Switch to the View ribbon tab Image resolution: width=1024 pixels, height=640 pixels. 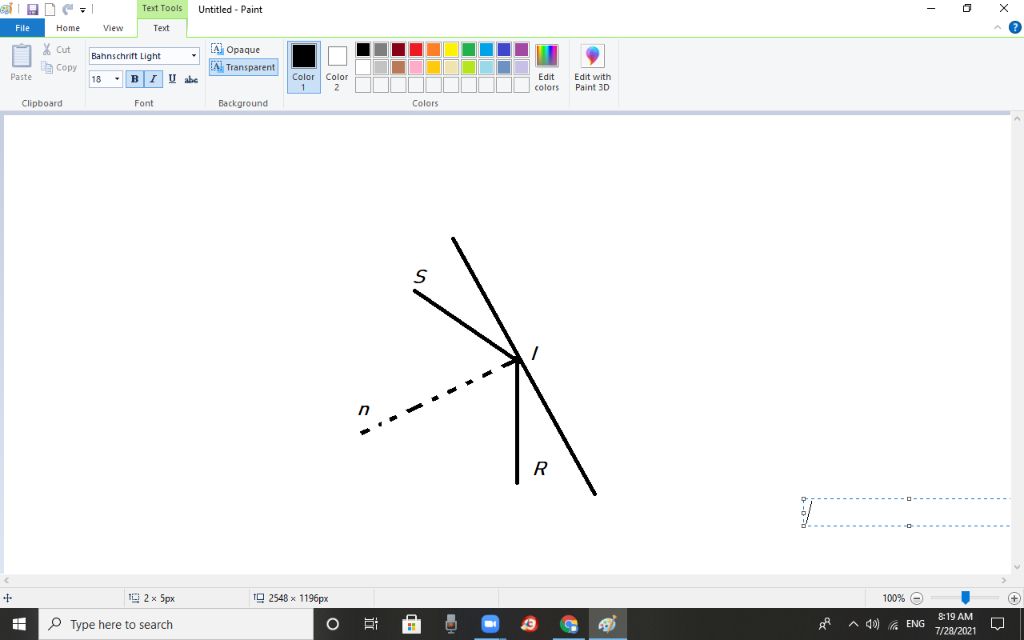coord(113,28)
